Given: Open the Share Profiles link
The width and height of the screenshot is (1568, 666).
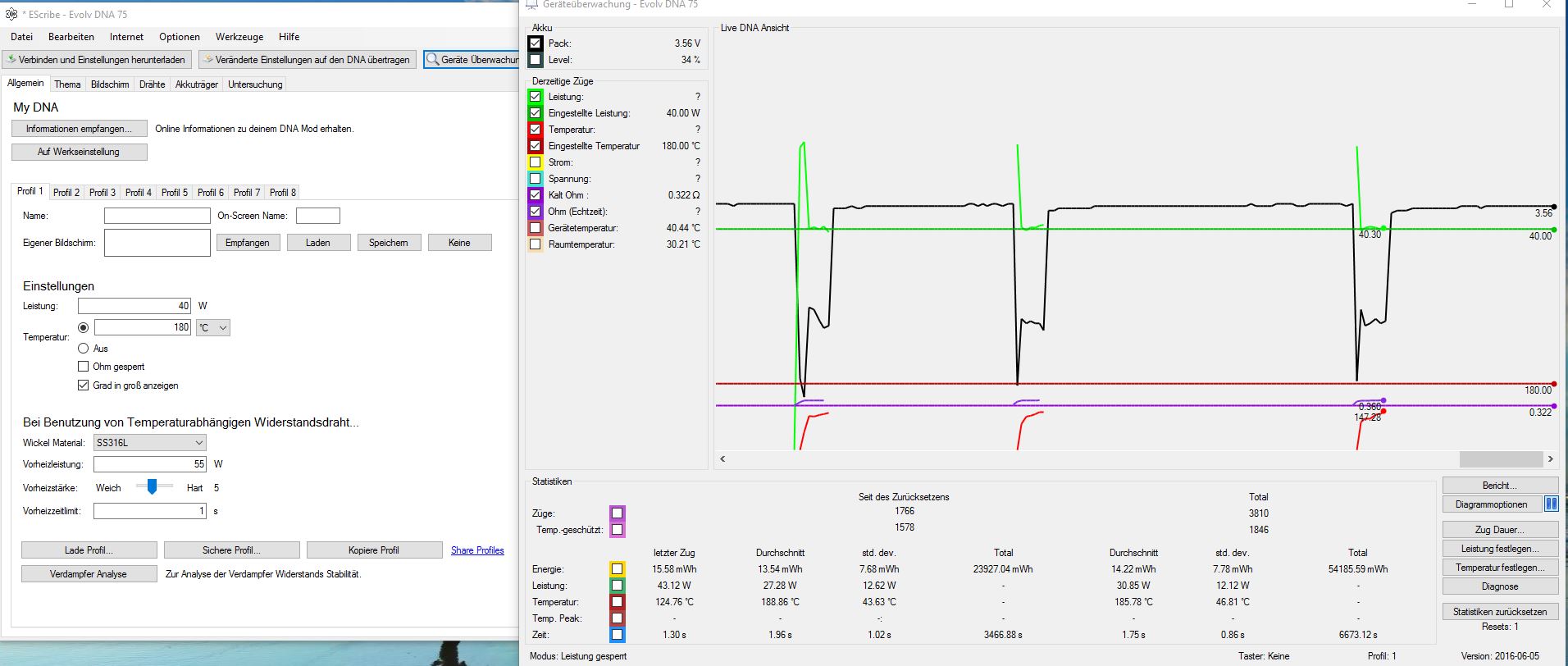Looking at the screenshot, I should tap(477, 550).
